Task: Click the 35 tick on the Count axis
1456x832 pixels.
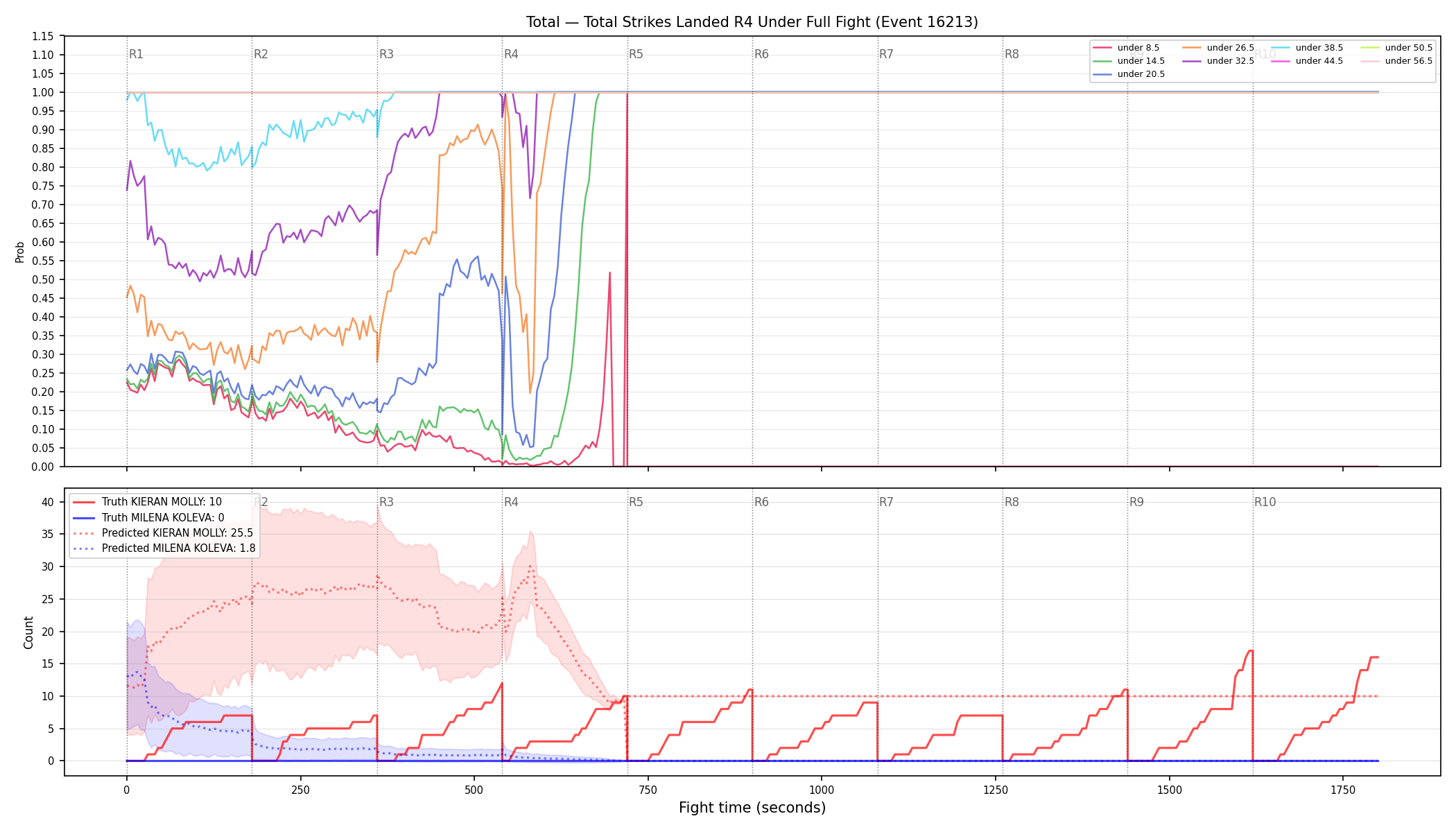Action: tap(48, 535)
